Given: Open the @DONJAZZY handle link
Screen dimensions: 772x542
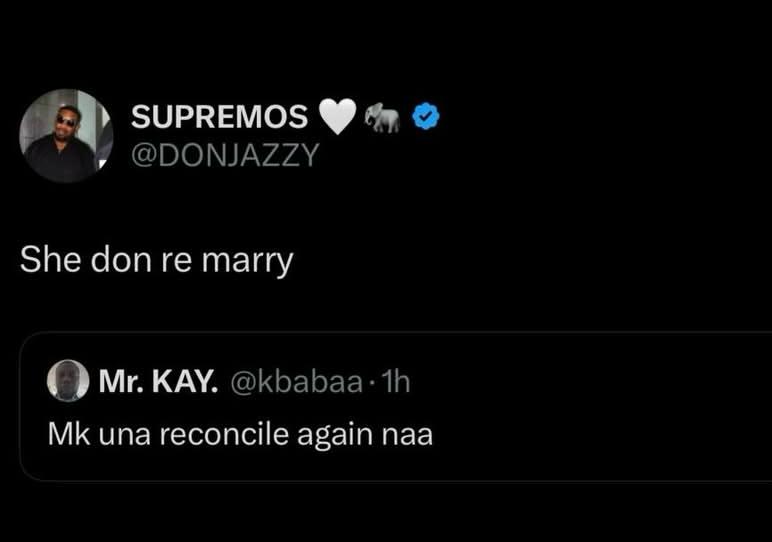Looking at the screenshot, I should point(225,155).
